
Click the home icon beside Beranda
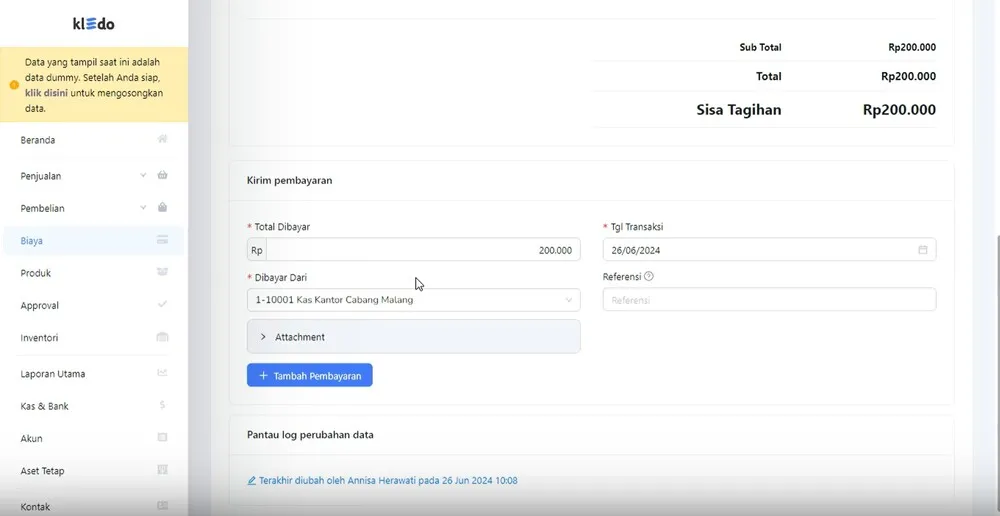pos(163,138)
